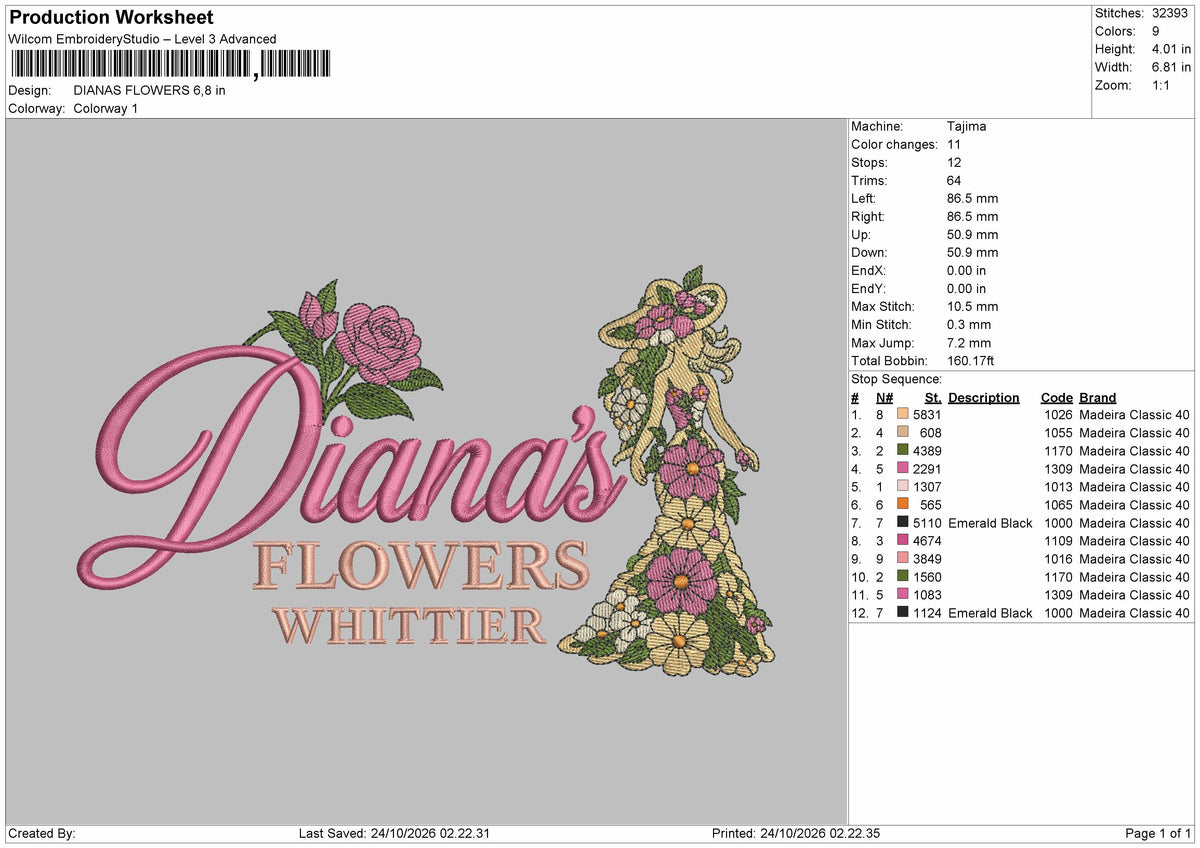Pick the pale pink swatch beside 1307

pyautogui.click(x=903, y=487)
